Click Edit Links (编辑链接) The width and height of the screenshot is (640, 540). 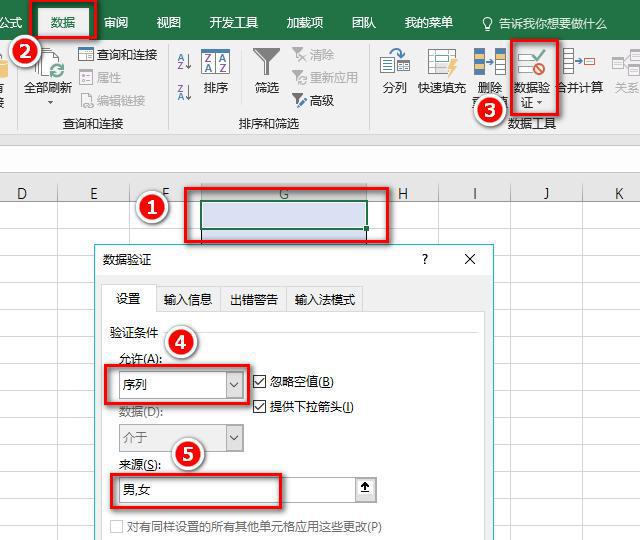[113, 101]
